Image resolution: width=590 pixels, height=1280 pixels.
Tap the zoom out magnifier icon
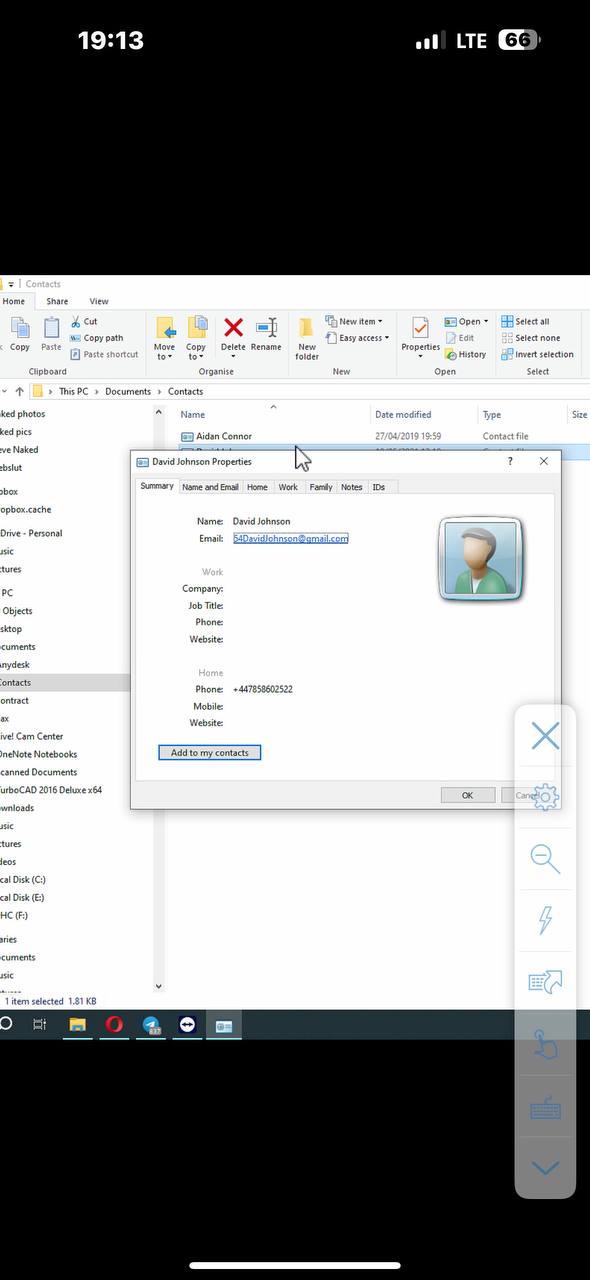click(x=545, y=858)
